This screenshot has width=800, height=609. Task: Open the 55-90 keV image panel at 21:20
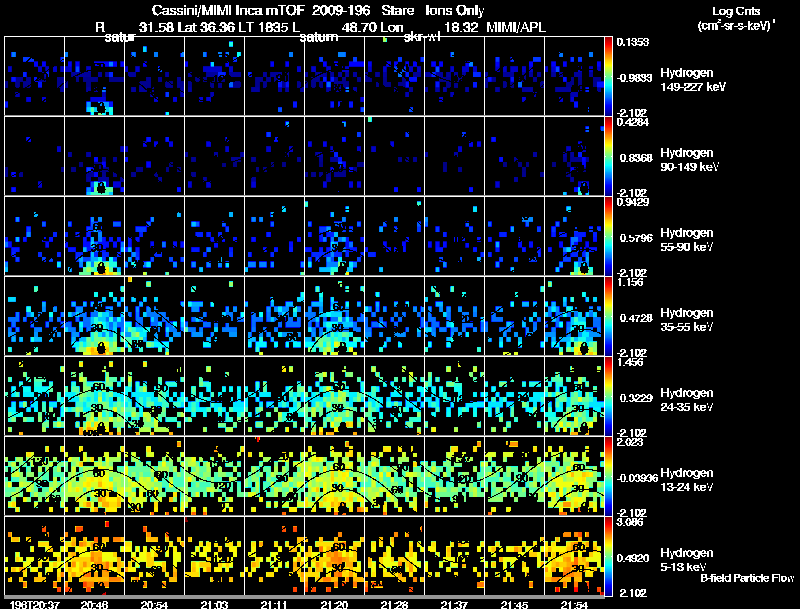[x=334, y=236]
